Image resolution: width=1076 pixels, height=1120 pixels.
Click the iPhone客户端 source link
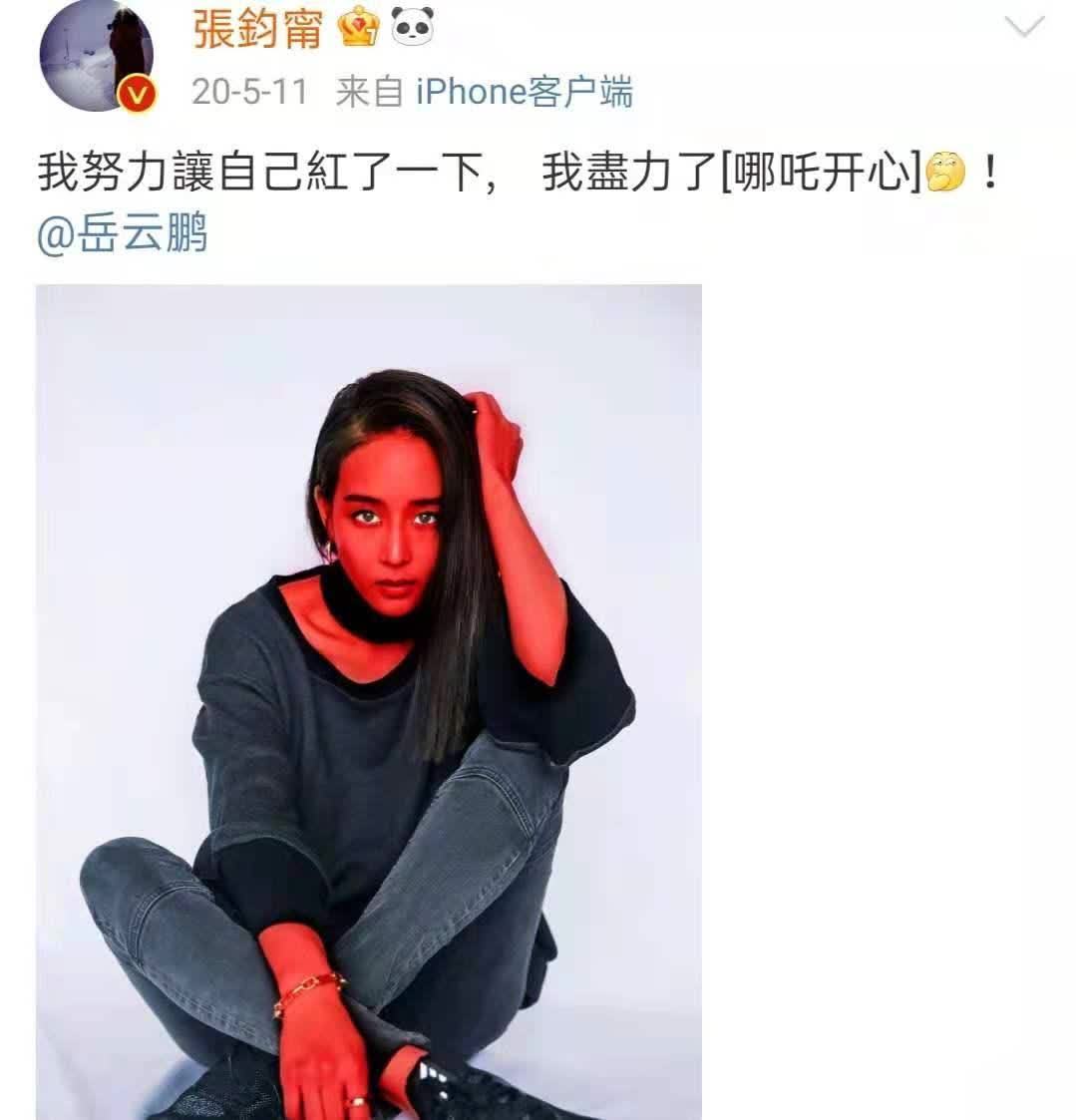[x=525, y=92]
